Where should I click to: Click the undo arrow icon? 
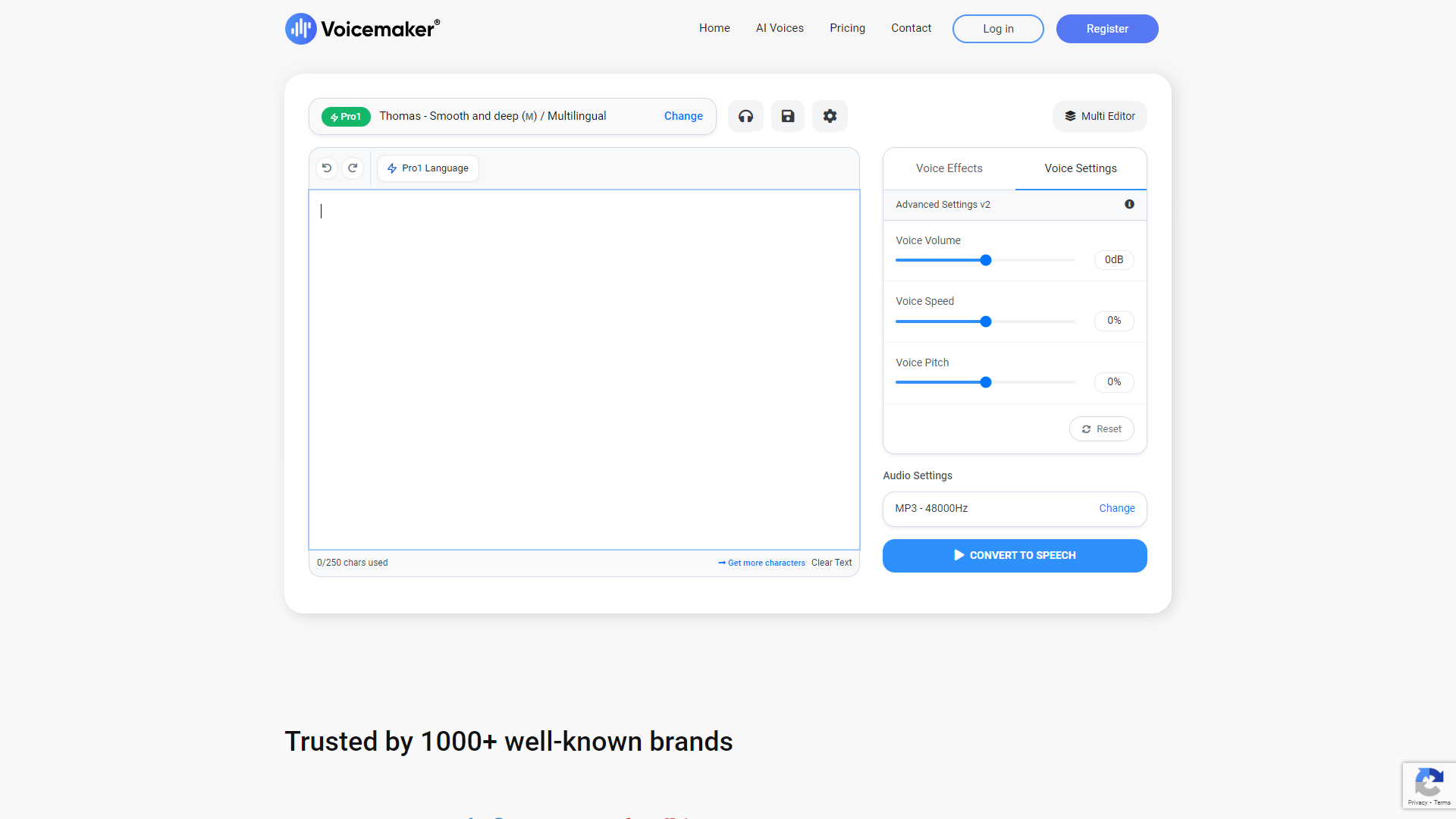click(327, 168)
